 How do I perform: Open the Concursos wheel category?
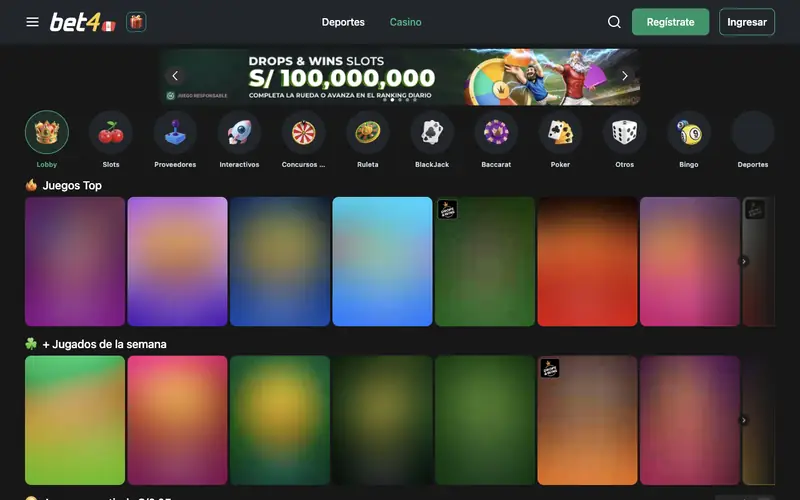(304, 133)
